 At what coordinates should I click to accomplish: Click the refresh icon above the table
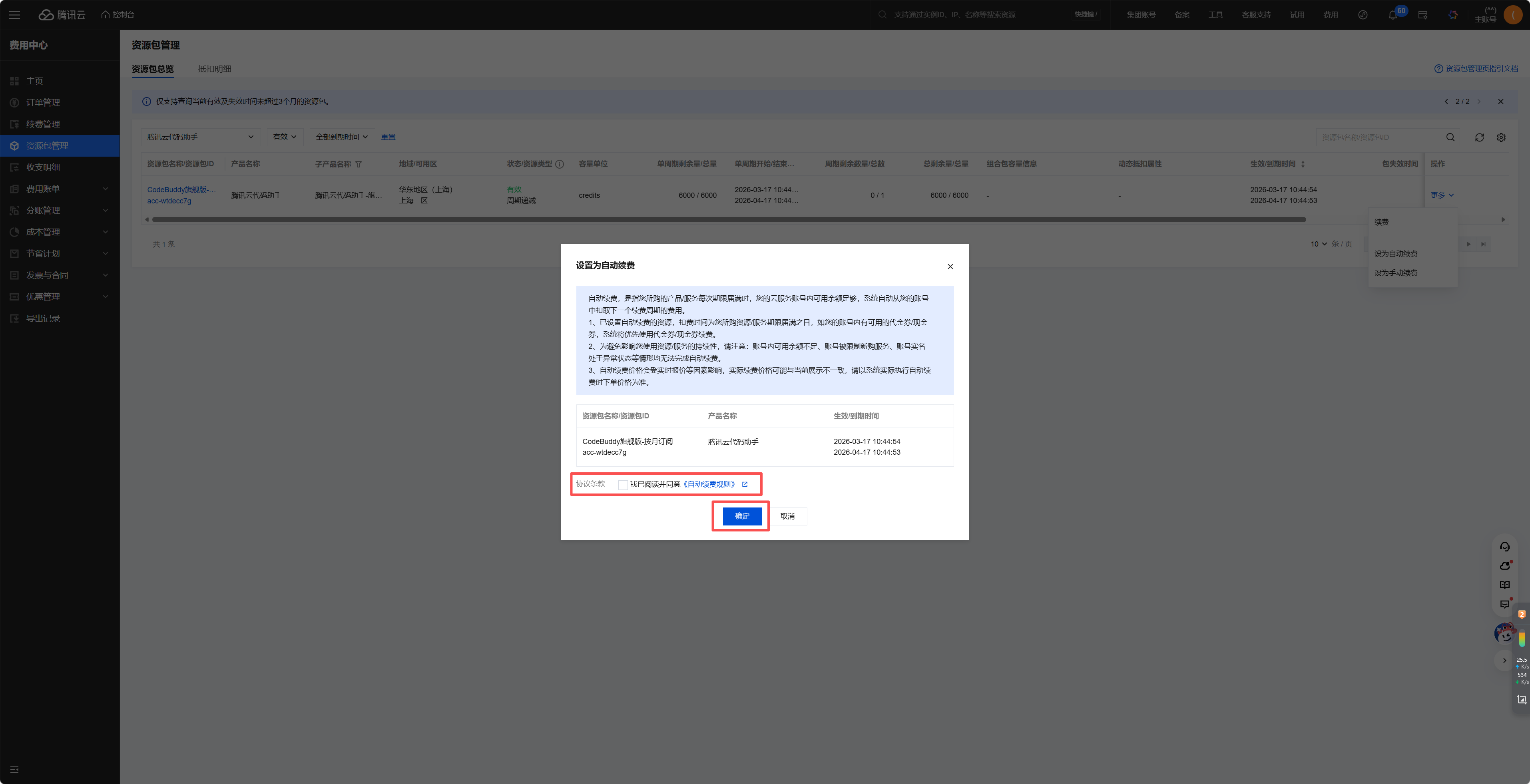click(1479, 137)
